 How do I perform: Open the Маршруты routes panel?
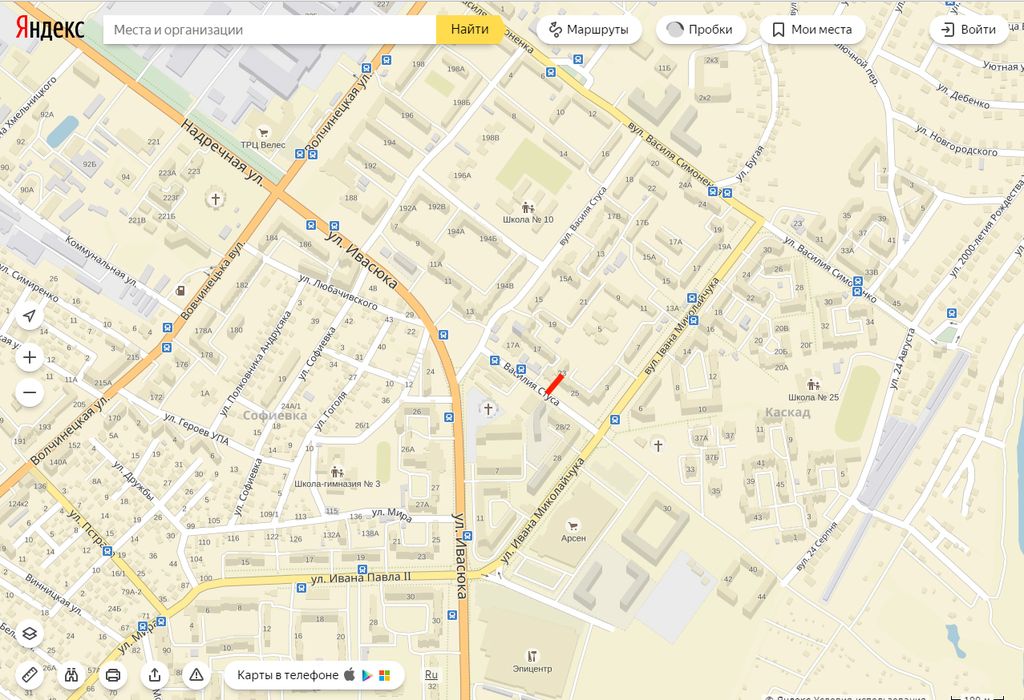pos(589,29)
